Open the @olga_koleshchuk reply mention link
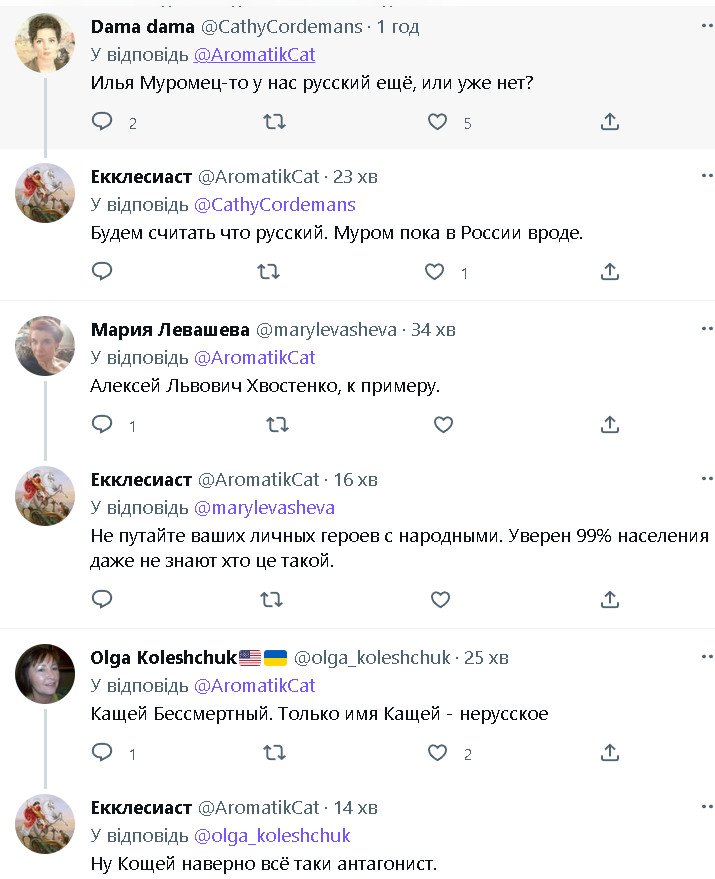This screenshot has width=715, height=879. click(272, 836)
